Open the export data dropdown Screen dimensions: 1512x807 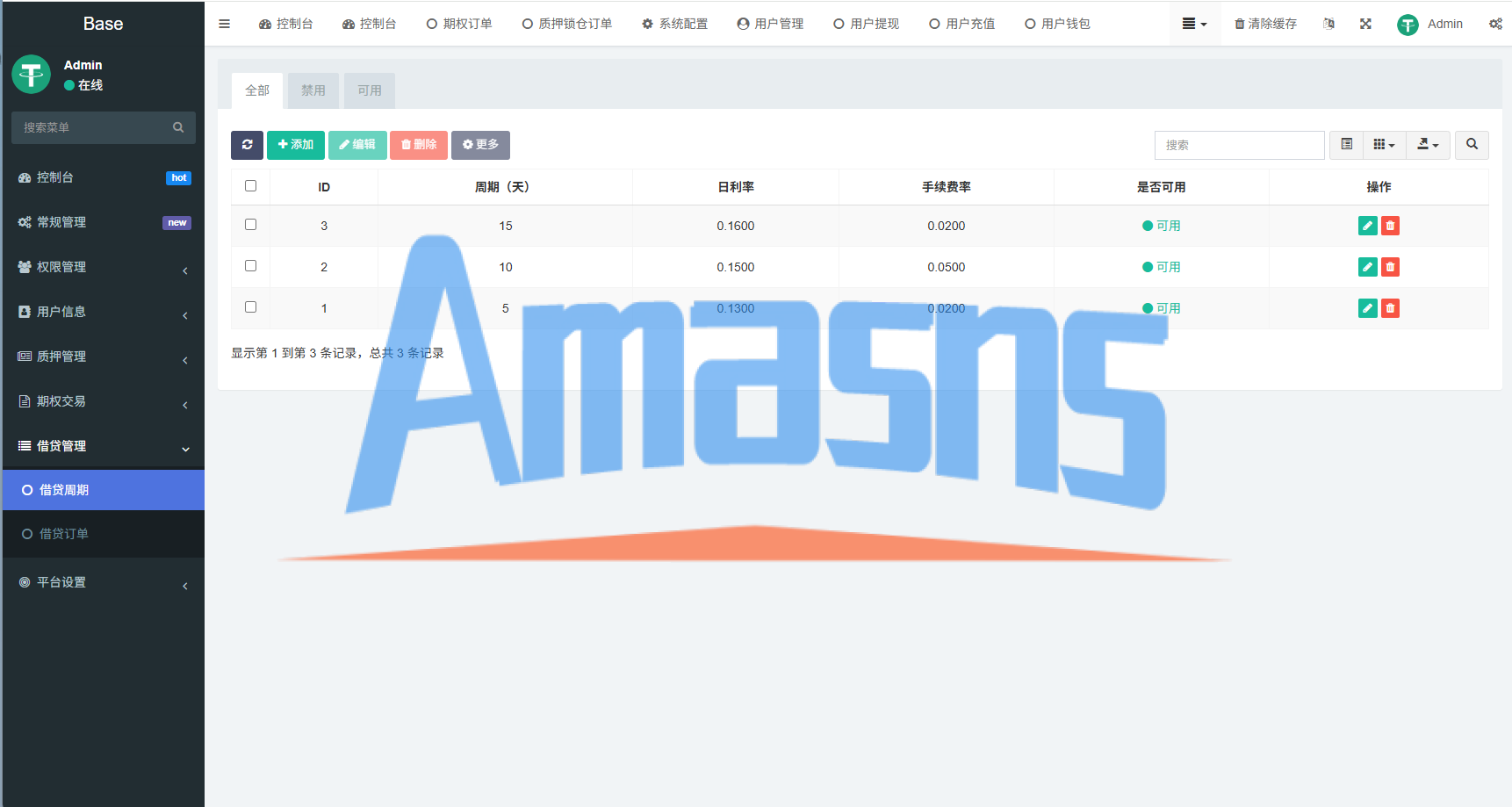pyautogui.click(x=1428, y=145)
